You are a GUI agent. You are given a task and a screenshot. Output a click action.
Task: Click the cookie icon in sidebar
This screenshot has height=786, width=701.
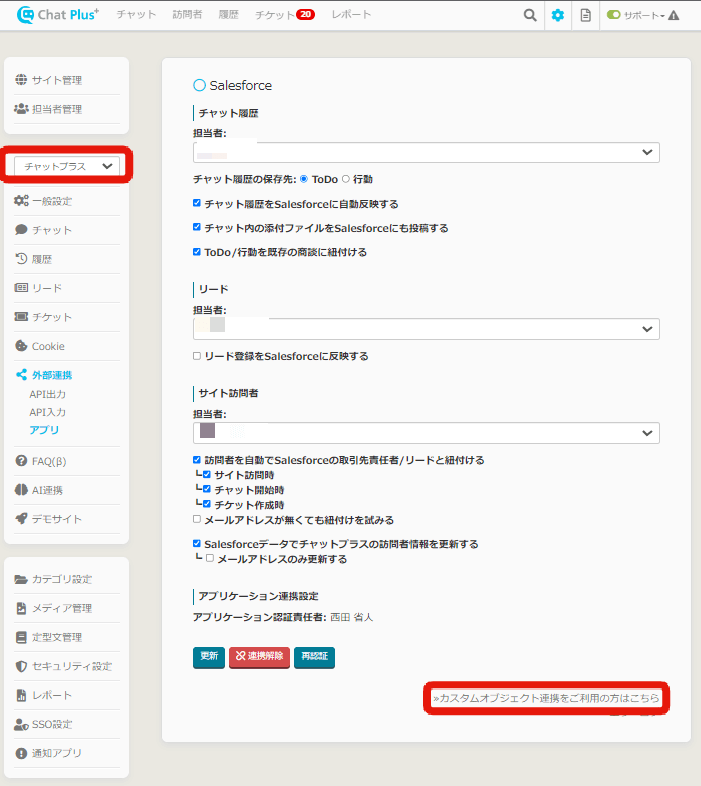pos(21,346)
